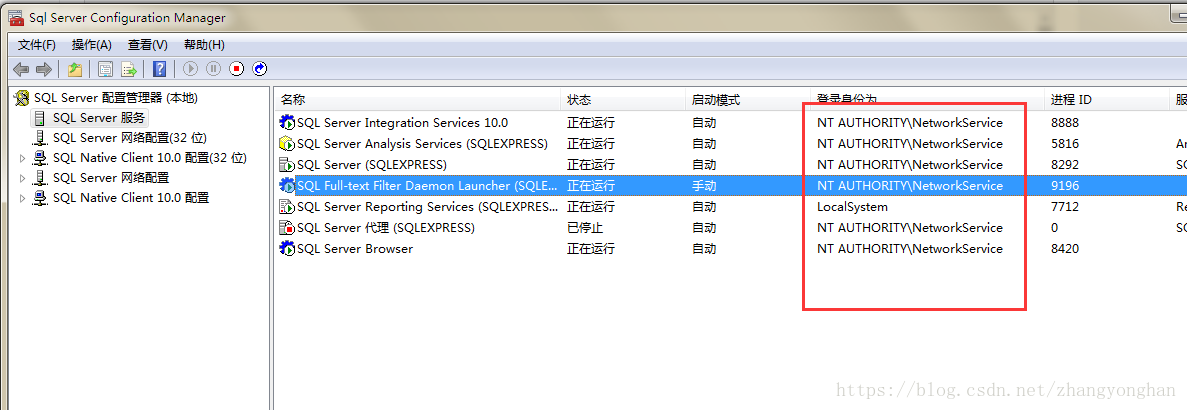Viewport: 1187px width, 410px height.
Task: Click the SQL Server 网络配置 tree node icon
Action: coord(40,178)
